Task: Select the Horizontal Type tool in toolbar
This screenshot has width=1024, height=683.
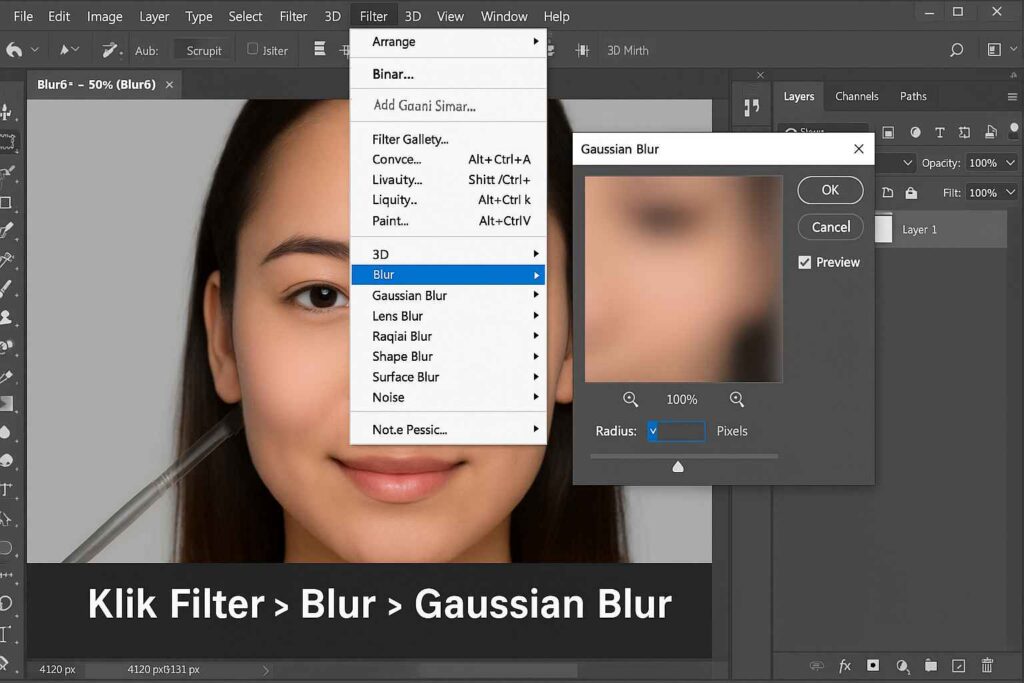Action: coord(7,490)
